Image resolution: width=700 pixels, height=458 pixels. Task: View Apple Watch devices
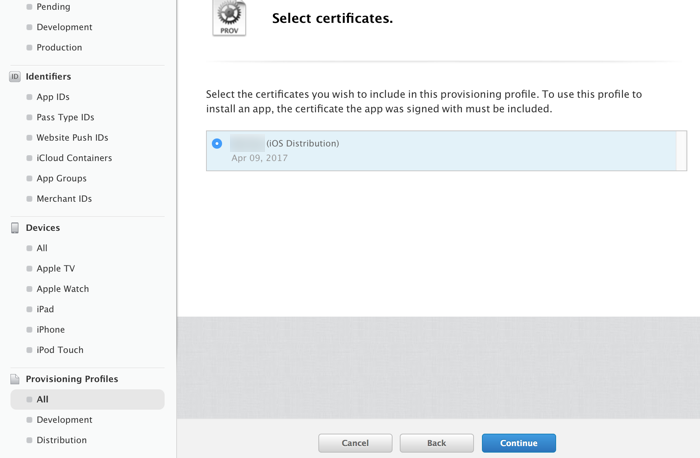point(62,289)
